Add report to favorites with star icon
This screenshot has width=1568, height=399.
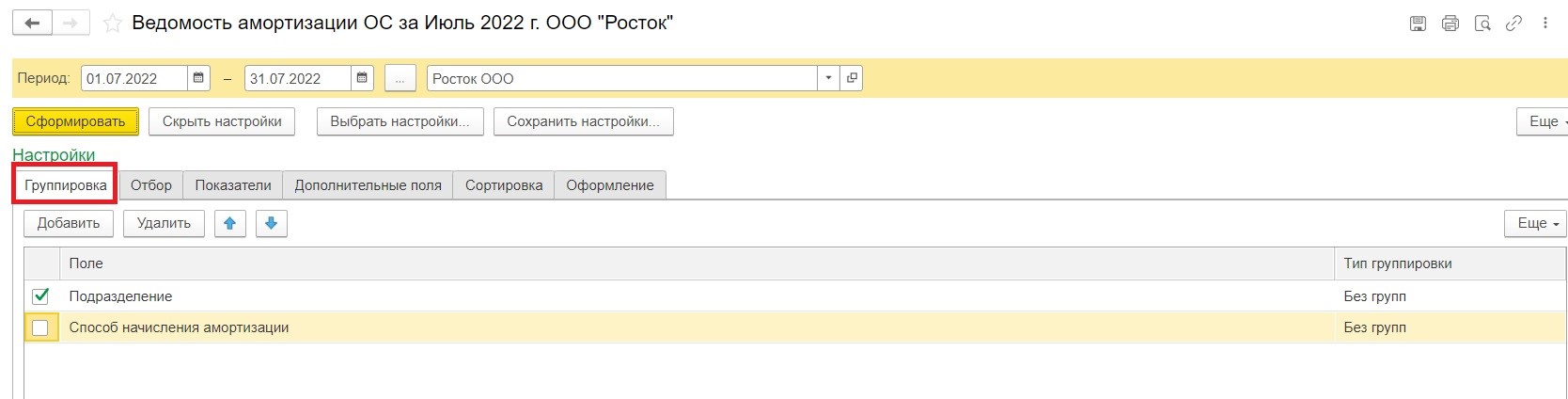point(113,24)
